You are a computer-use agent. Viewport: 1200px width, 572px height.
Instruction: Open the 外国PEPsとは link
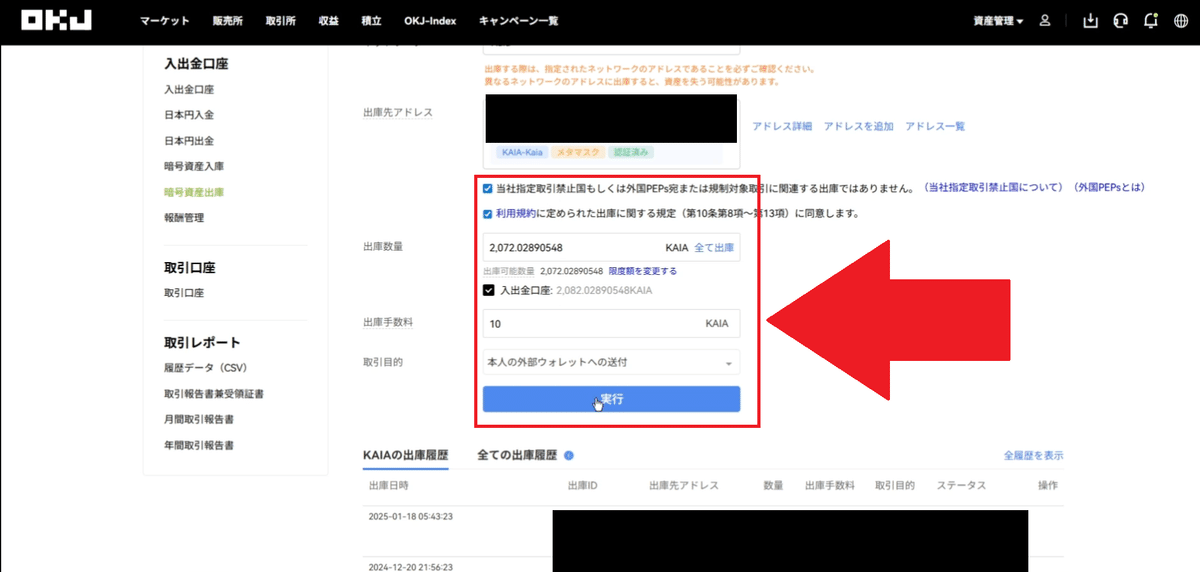click(x=1107, y=188)
